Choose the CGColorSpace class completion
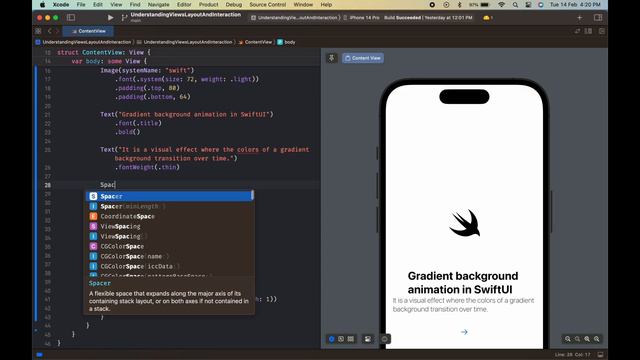This screenshot has width=640, height=360. [x=170, y=246]
